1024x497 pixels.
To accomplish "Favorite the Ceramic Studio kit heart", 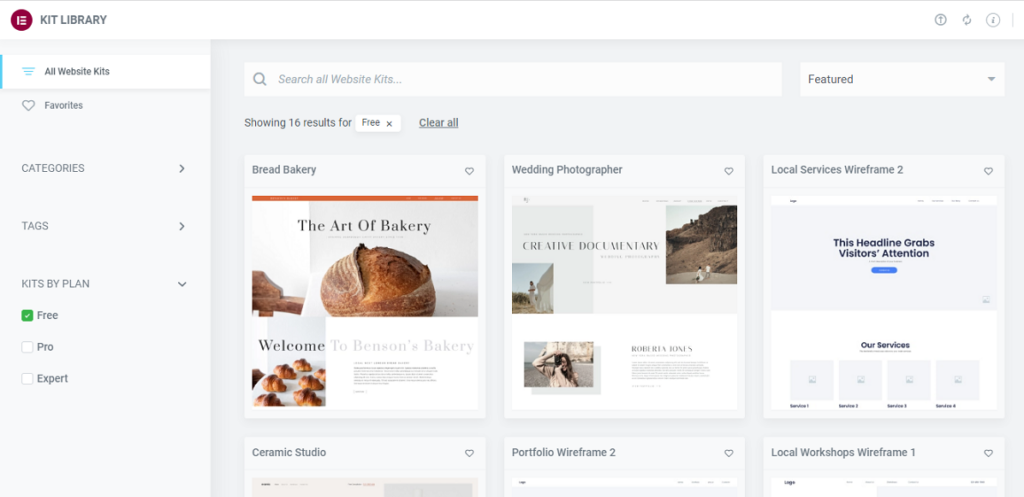I will [470, 453].
